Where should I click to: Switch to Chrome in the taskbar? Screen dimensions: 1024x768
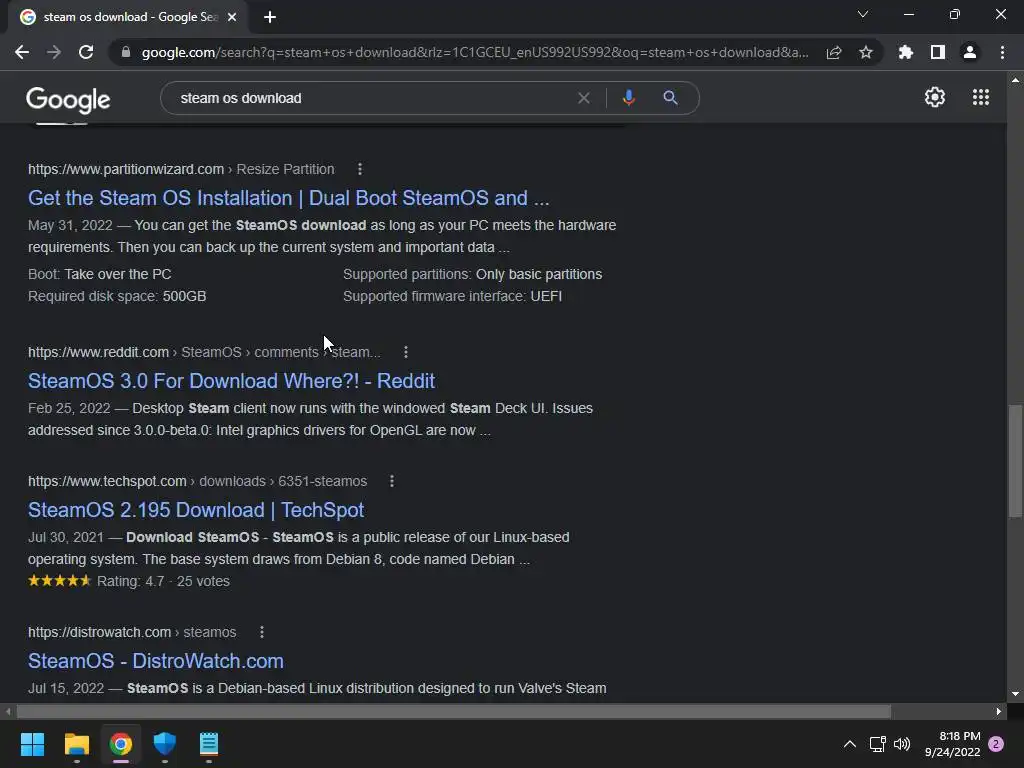click(121, 744)
